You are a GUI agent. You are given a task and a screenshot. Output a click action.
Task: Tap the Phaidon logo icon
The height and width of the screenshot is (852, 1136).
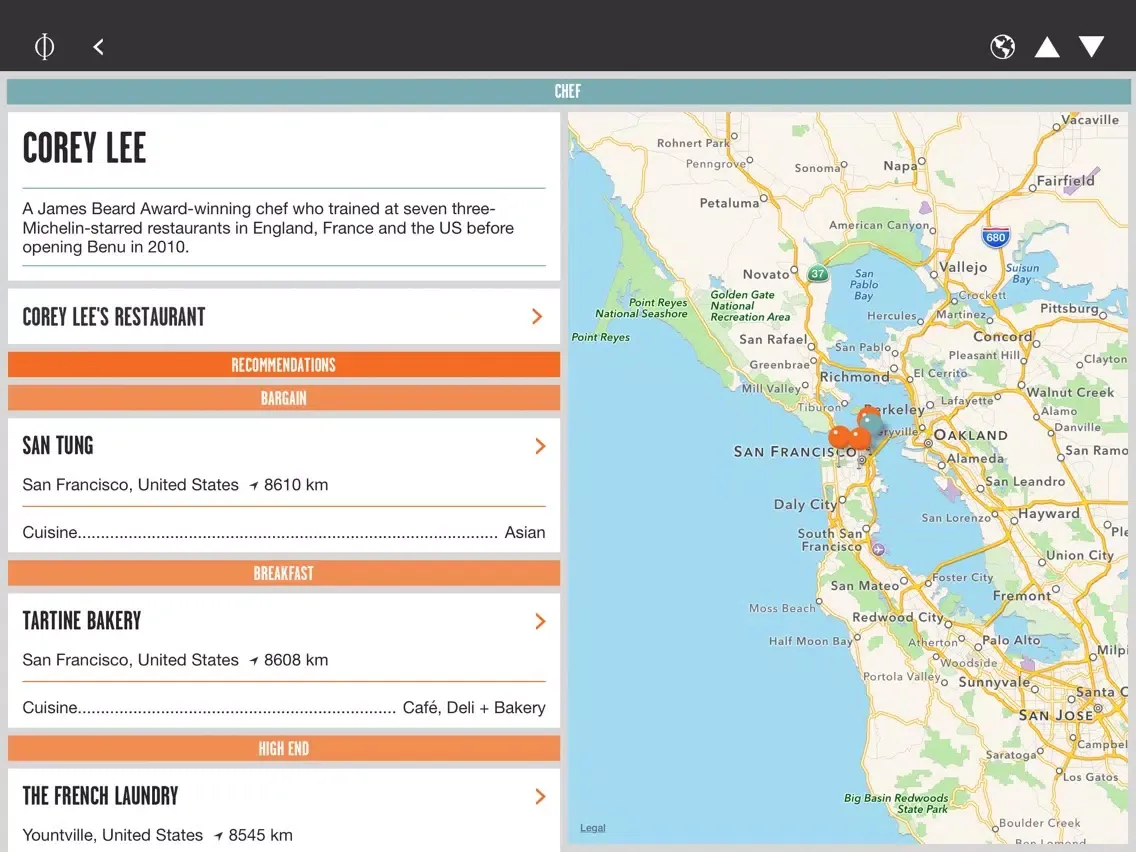click(44, 47)
